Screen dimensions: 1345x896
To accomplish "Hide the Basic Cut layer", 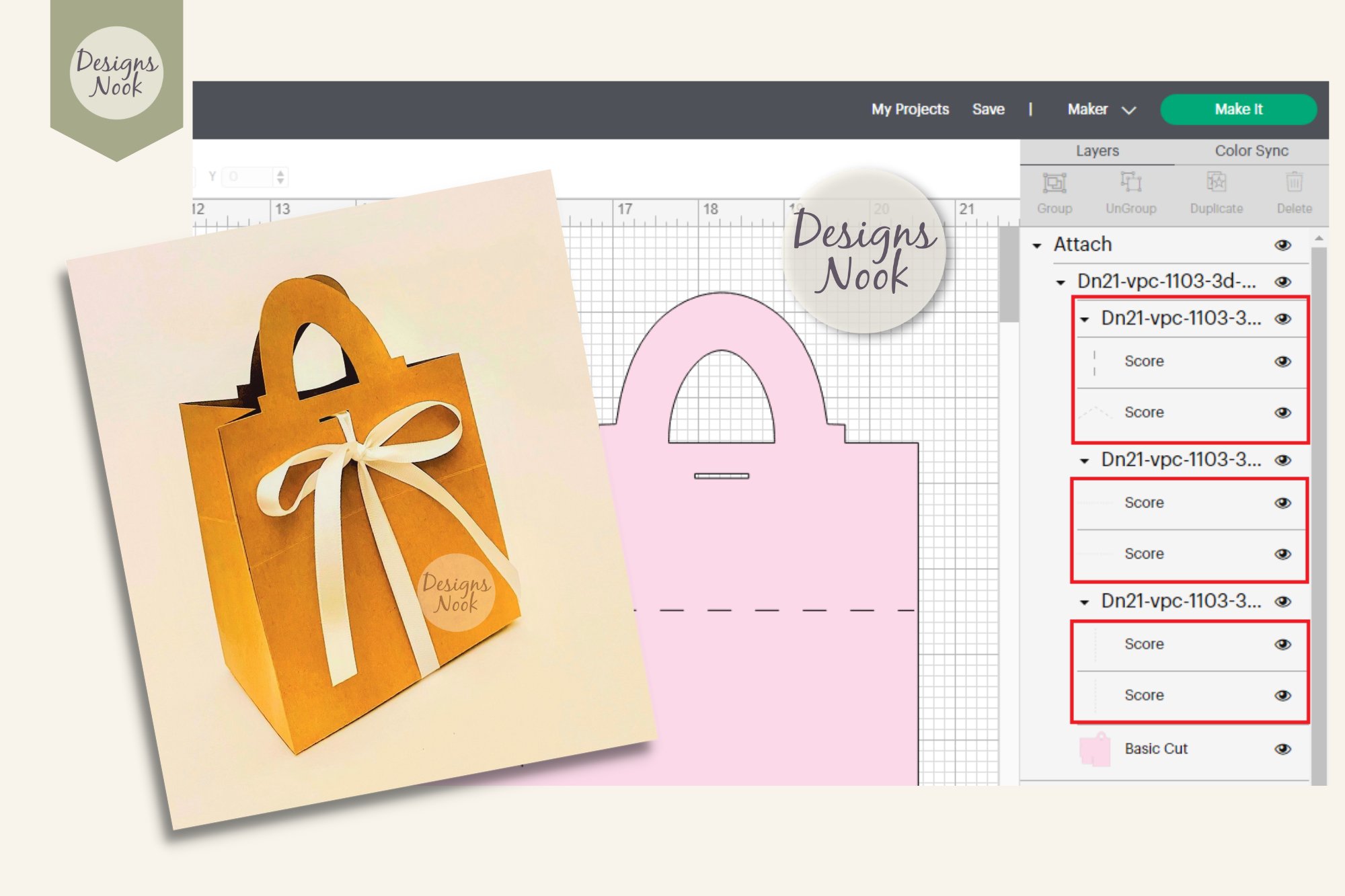I will (1282, 749).
